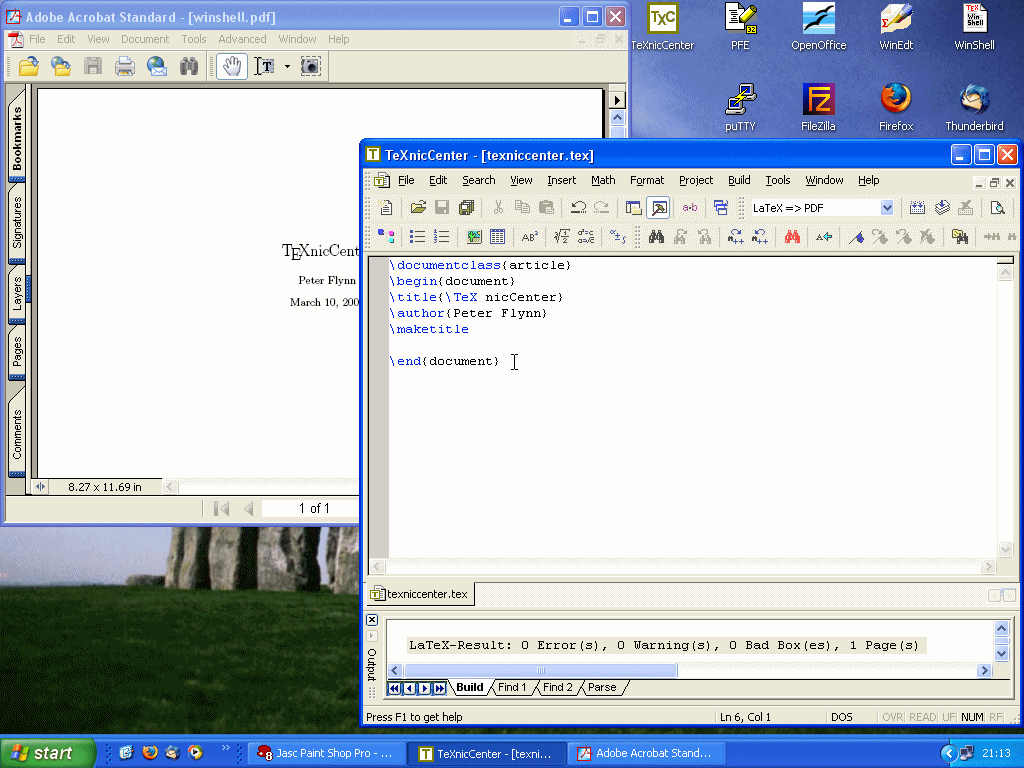Toggle the Navigator pane view button
This screenshot has height=768, width=1024.
(633, 208)
